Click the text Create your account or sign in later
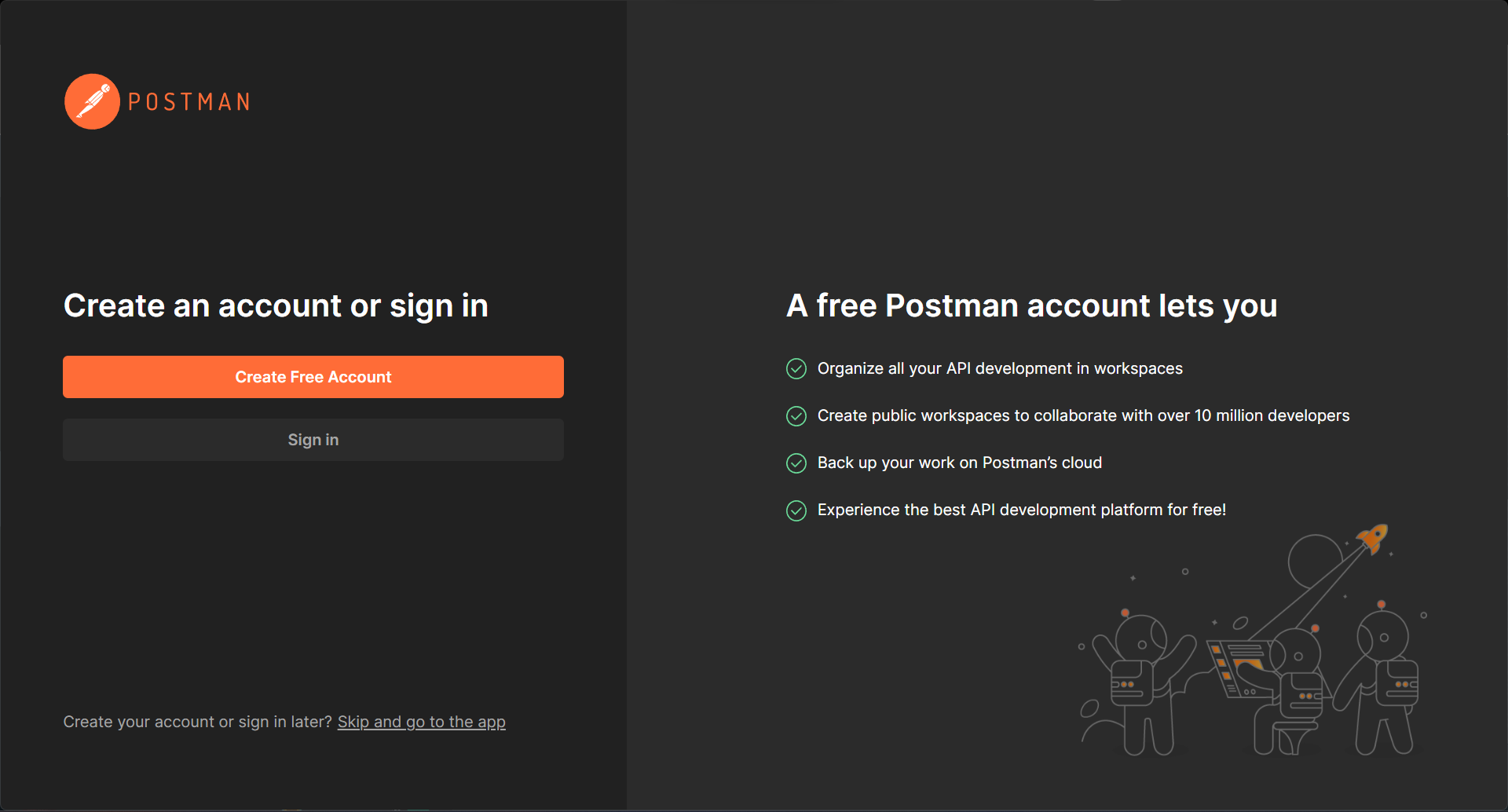Screen dimensions: 1508x812 pos(198,722)
